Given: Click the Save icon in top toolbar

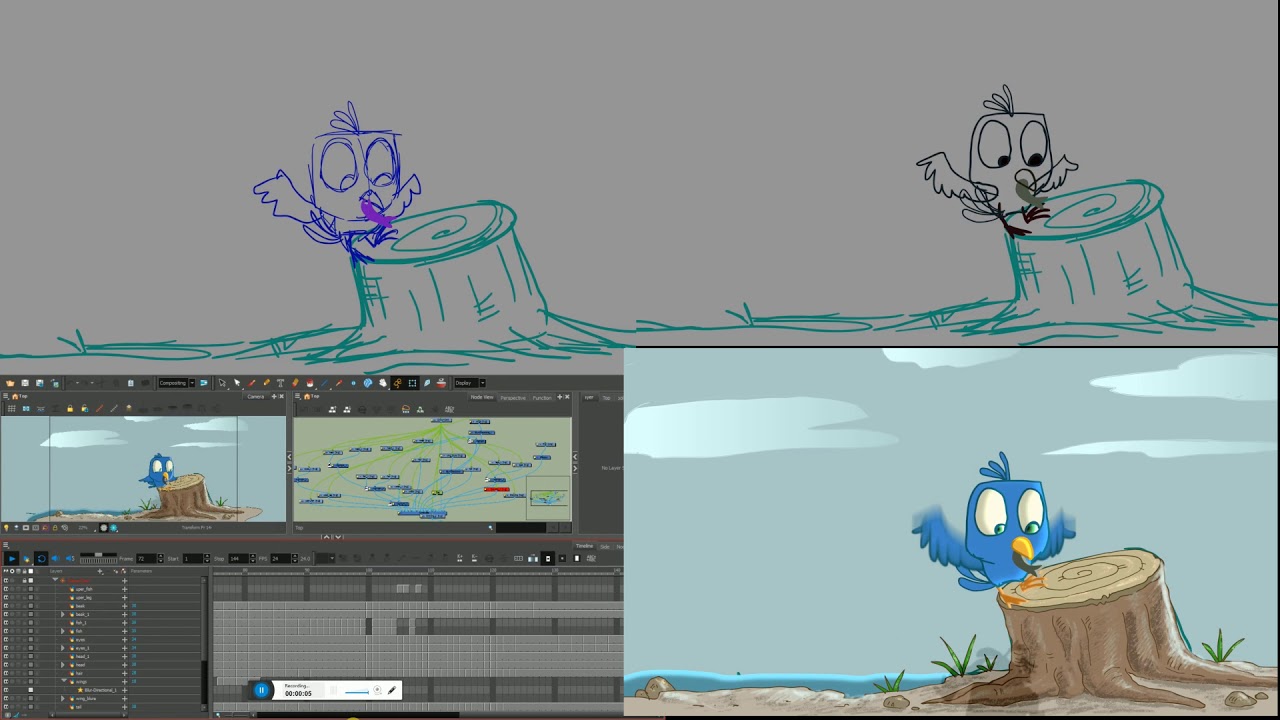Looking at the screenshot, I should [25, 383].
